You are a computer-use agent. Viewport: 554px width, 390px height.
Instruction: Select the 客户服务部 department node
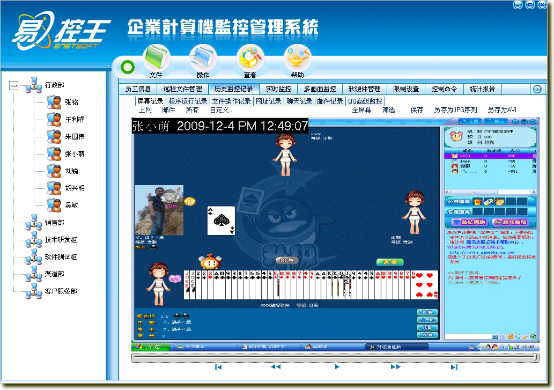tap(61, 291)
